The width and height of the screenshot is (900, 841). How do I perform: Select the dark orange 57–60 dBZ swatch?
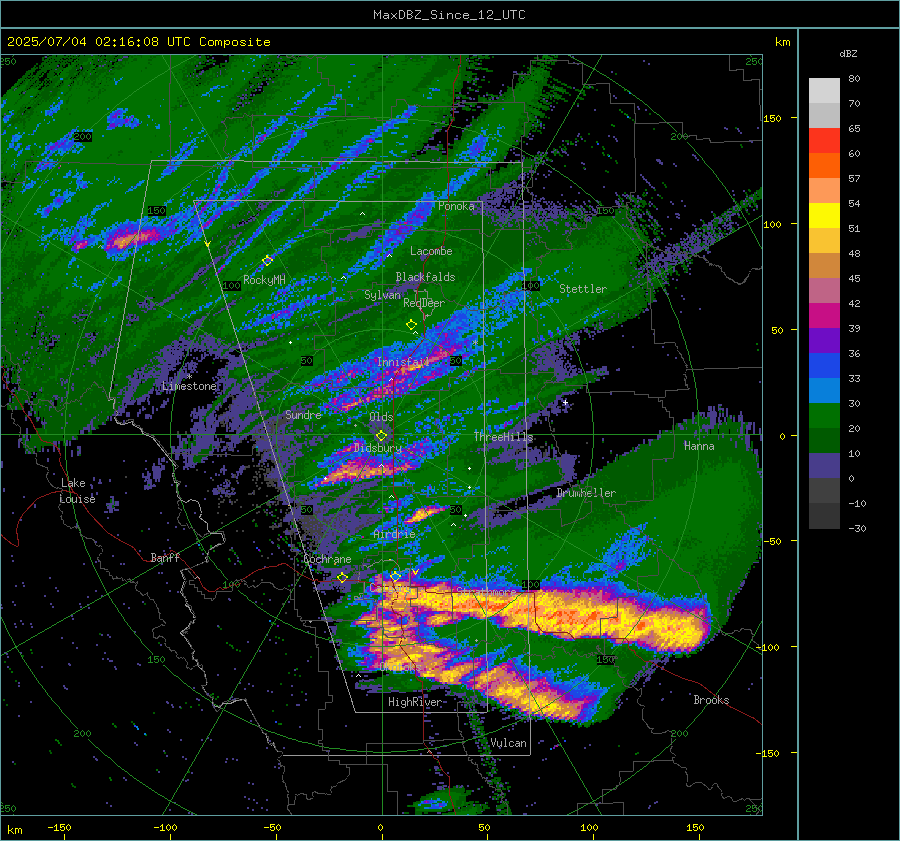click(x=824, y=165)
